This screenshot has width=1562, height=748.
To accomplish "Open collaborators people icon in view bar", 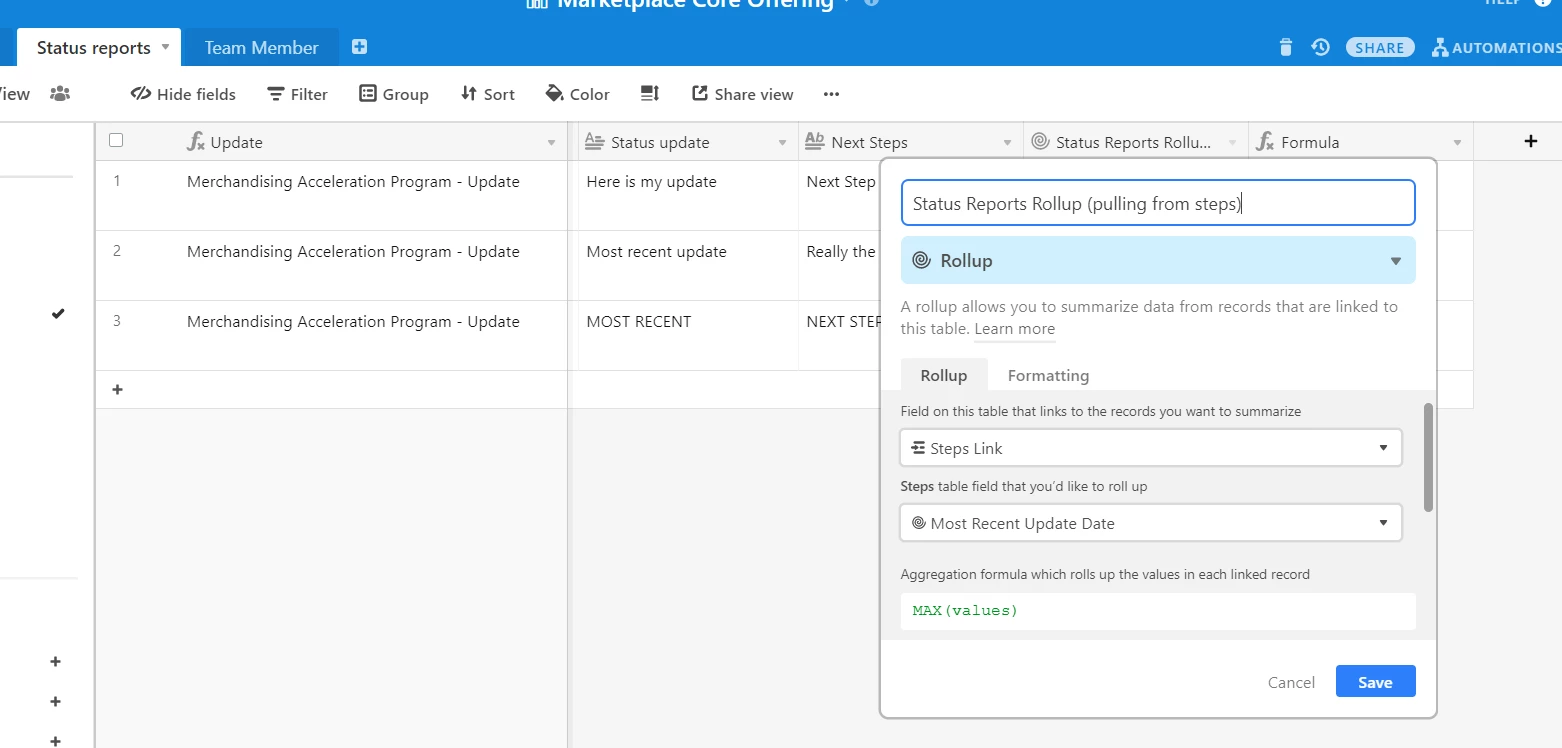I will click(60, 94).
